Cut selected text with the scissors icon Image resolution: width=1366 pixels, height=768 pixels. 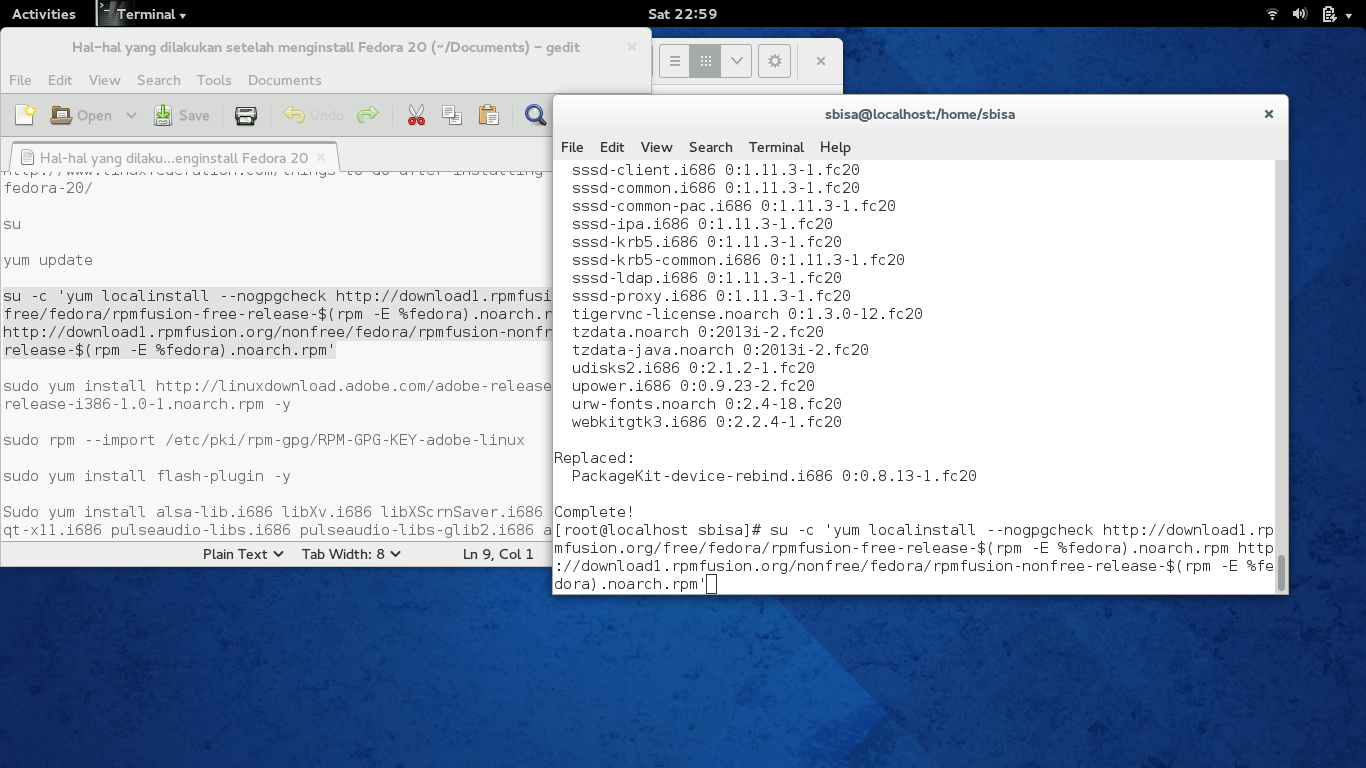click(x=416, y=115)
